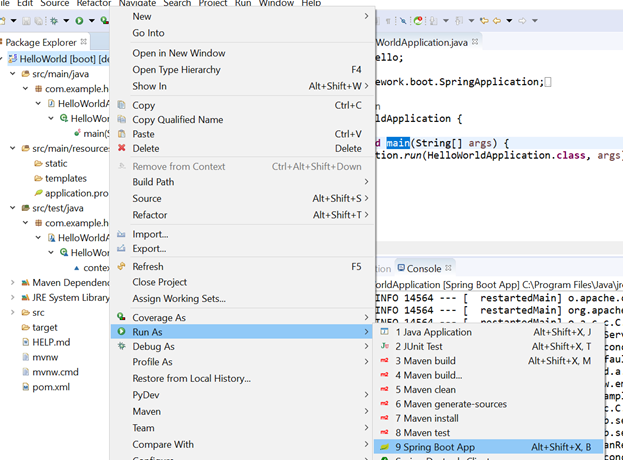Viewport: 623px width, 460px height.
Task: Collapse the src/test/java folder
Action: tap(13, 208)
